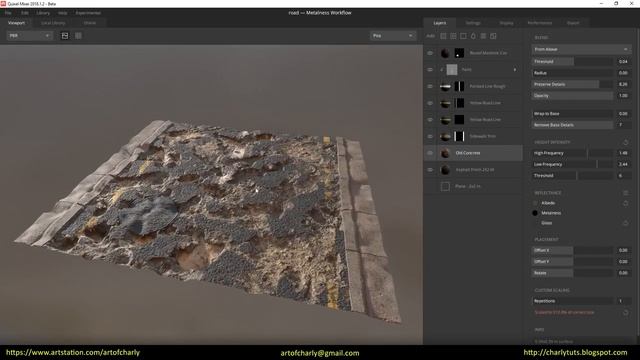Hide the Painted Line Rough layer

430,86
